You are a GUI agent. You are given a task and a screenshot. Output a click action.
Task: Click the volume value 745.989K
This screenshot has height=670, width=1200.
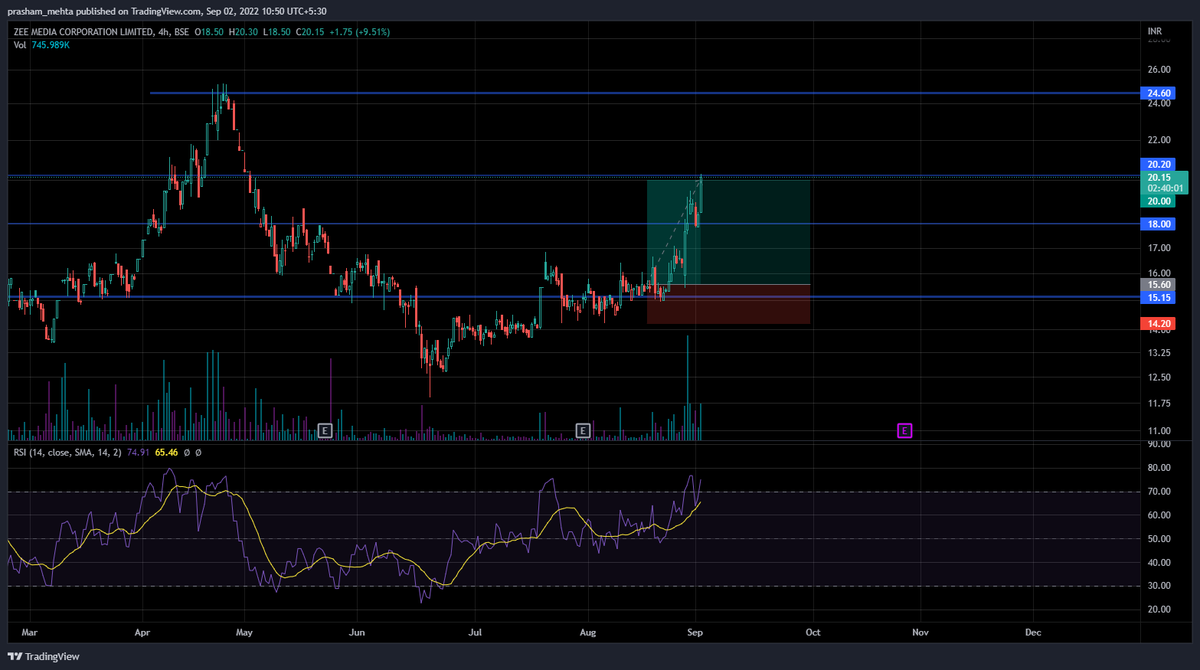point(51,46)
